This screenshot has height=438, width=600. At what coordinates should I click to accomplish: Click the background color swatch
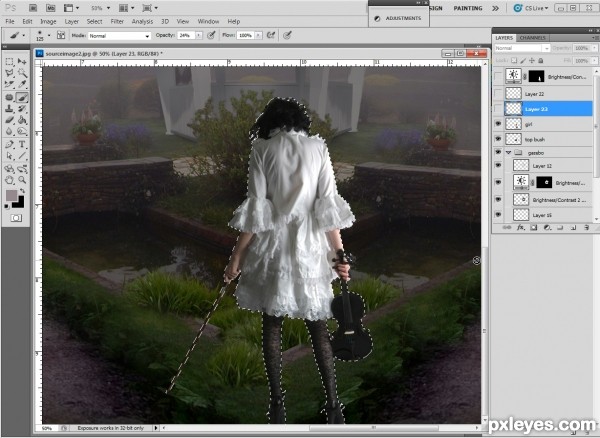click(20, 203)
